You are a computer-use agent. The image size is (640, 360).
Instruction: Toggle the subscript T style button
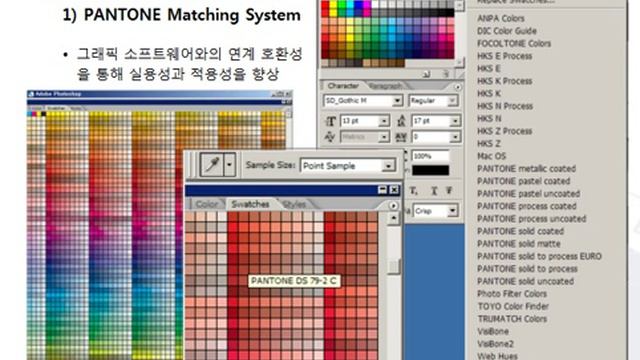[413, 191]
